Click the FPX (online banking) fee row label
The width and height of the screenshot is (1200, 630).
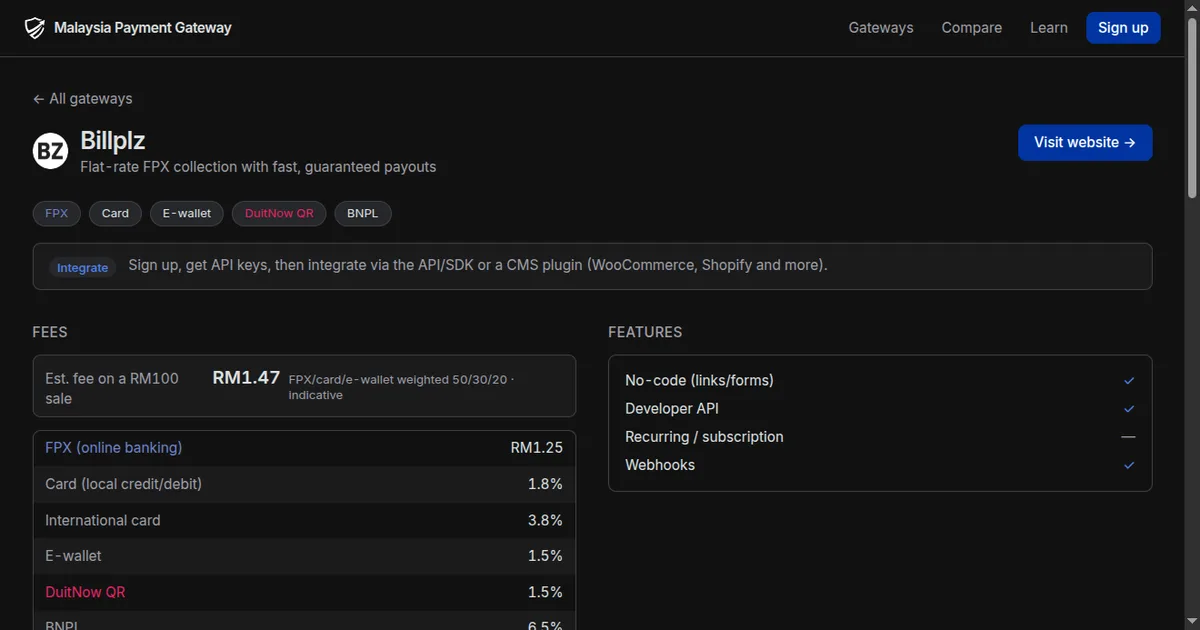(114, 448)
